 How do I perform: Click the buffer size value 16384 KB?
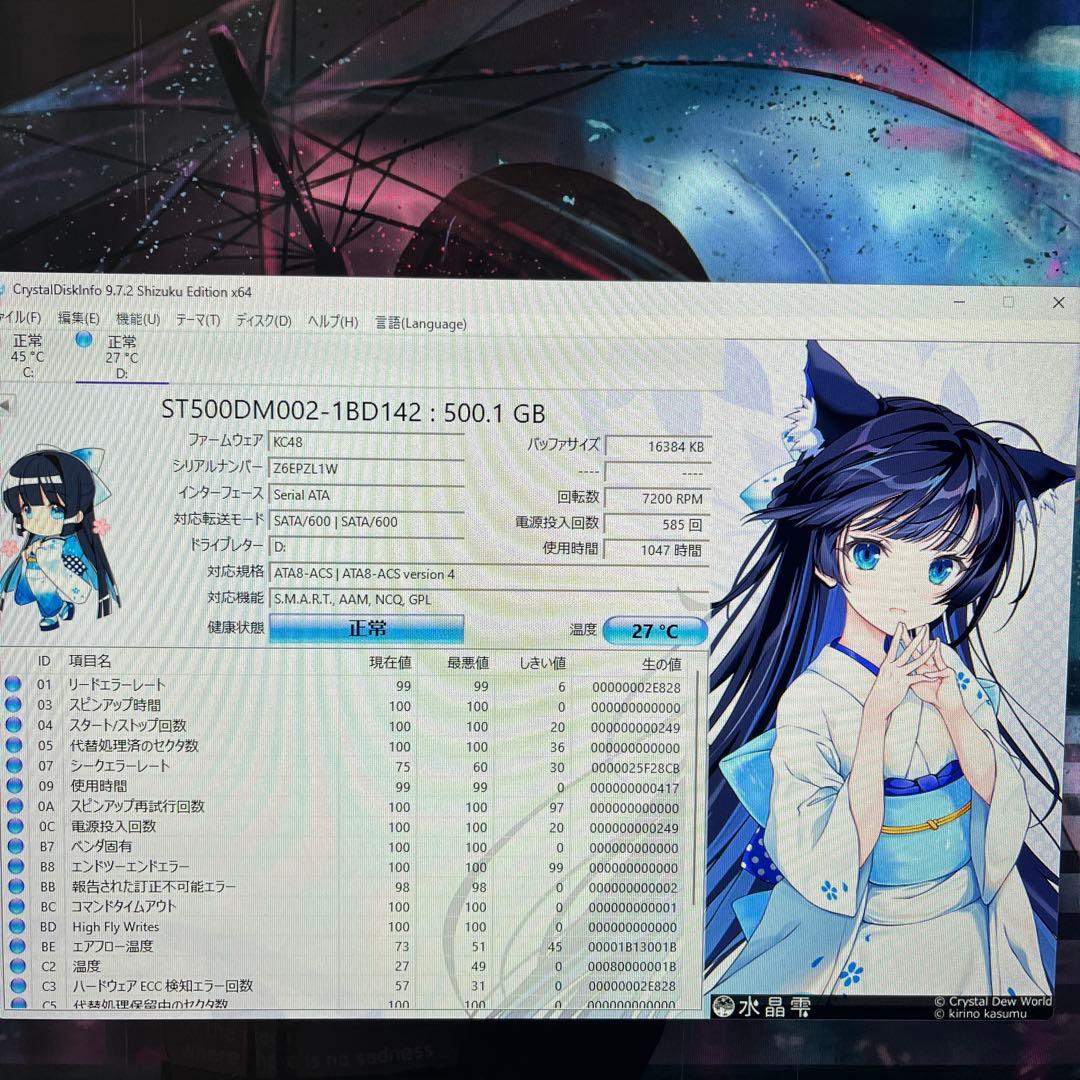pyautogui.click(x=657, y=446)
